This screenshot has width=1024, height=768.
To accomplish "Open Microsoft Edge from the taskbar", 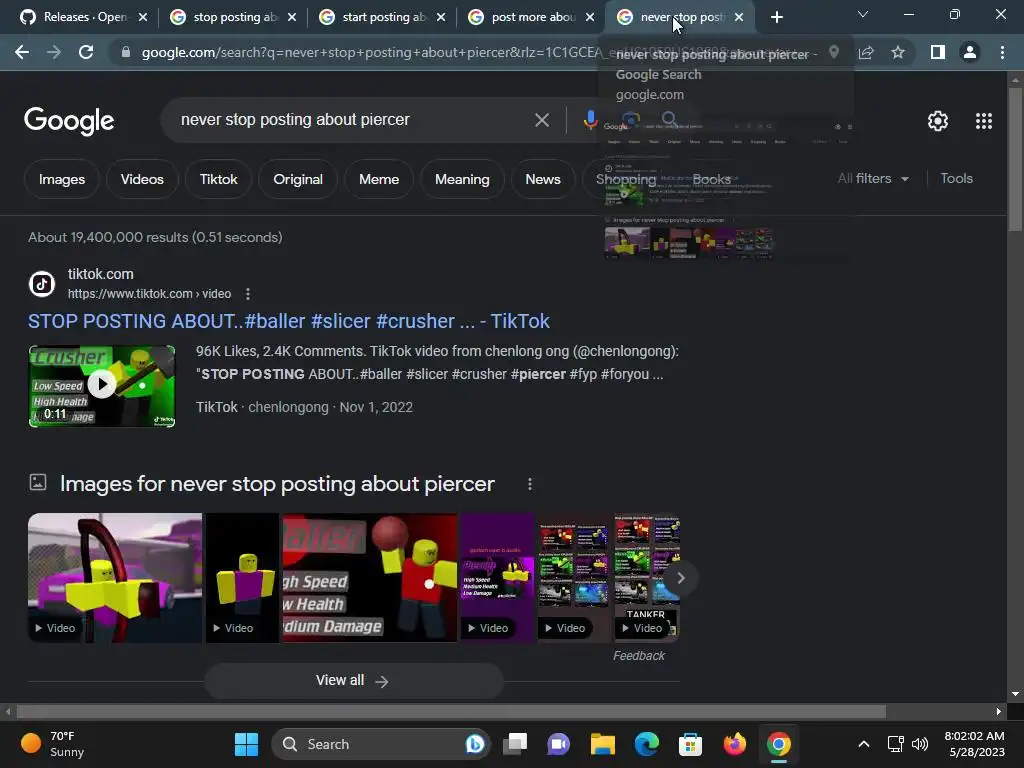I will [x=647, y=744].
